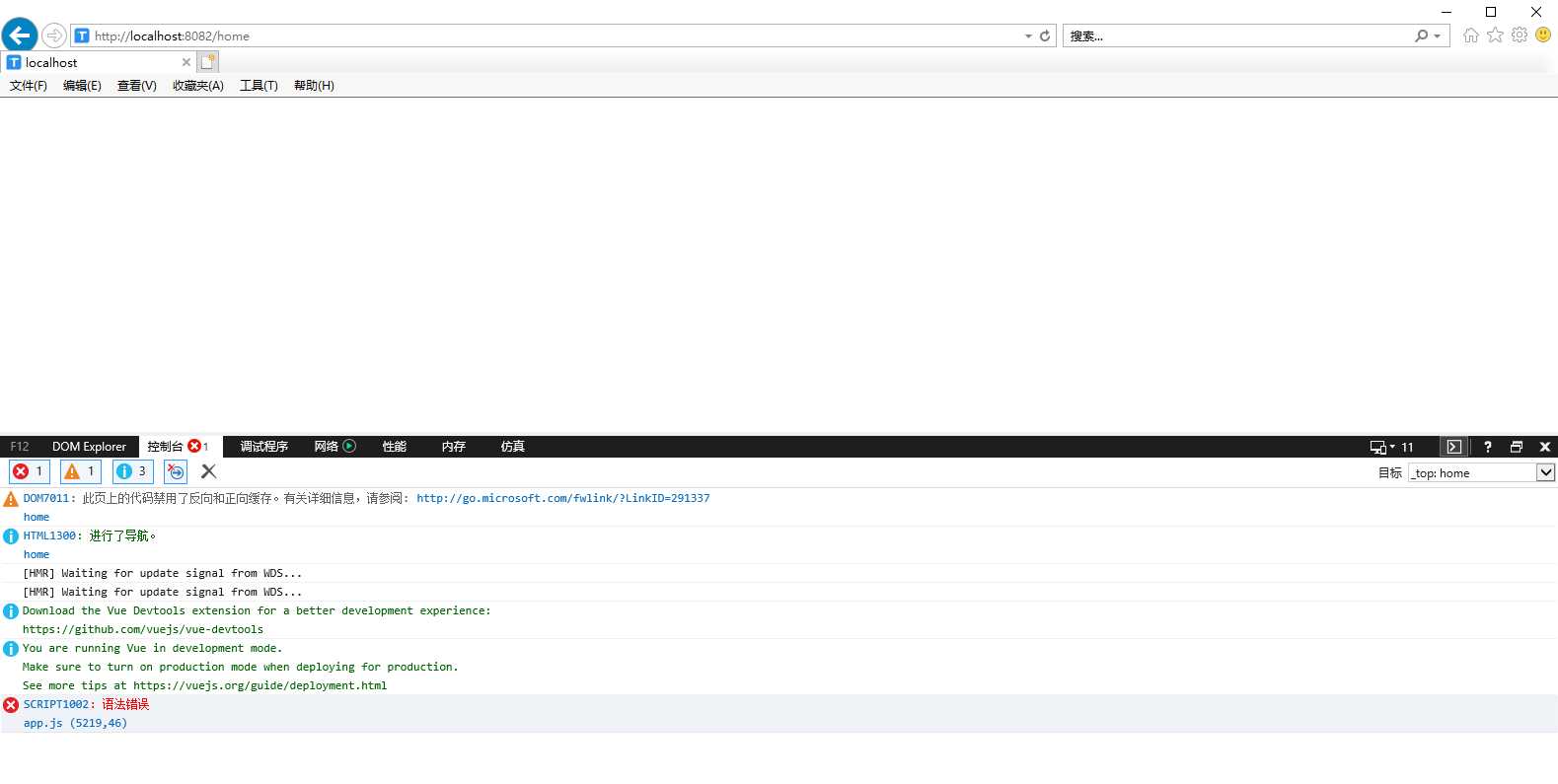Click the network capture play icon
1558x784 pixels.
349,447
